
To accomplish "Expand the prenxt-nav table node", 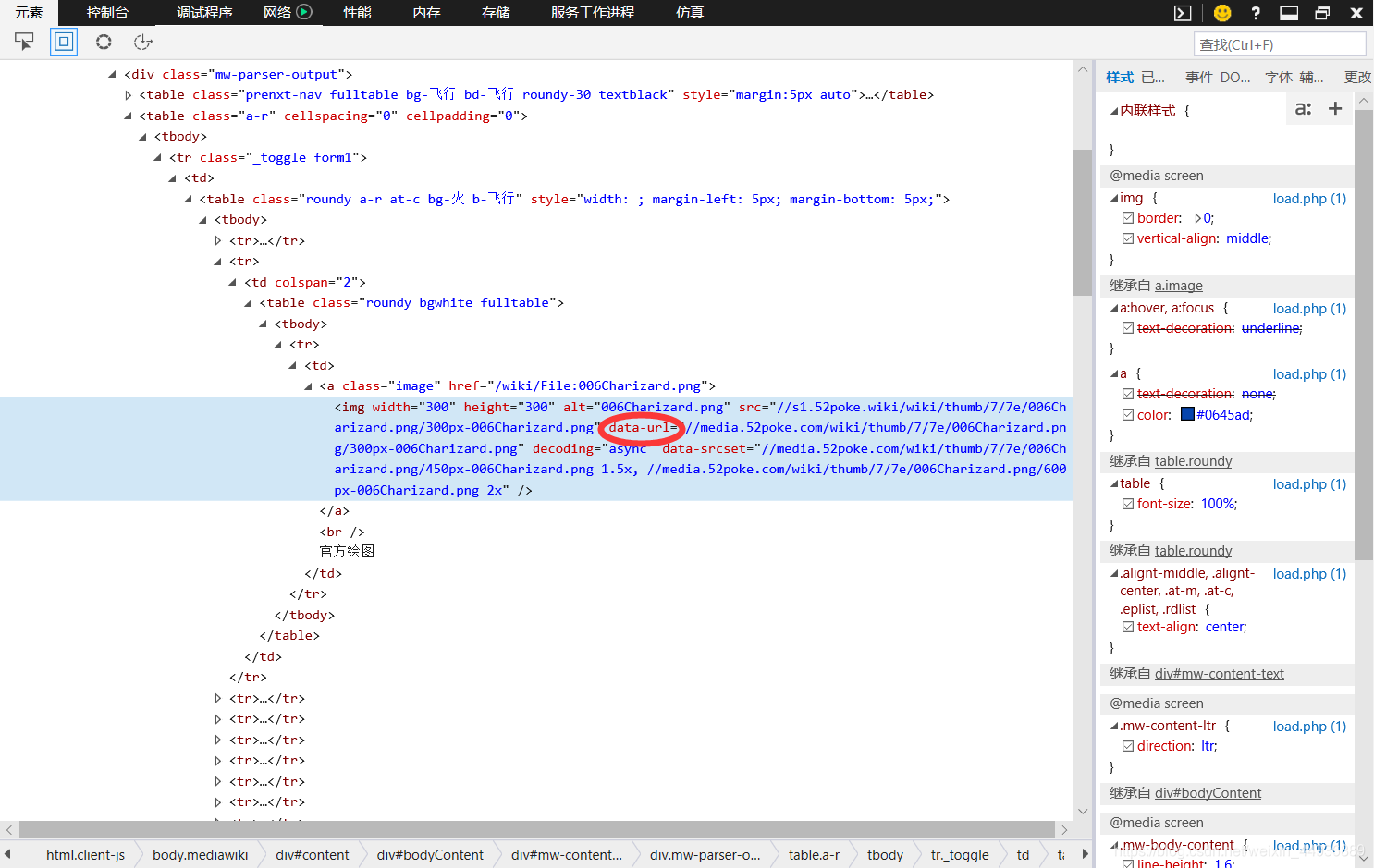I will coord(128,94).
